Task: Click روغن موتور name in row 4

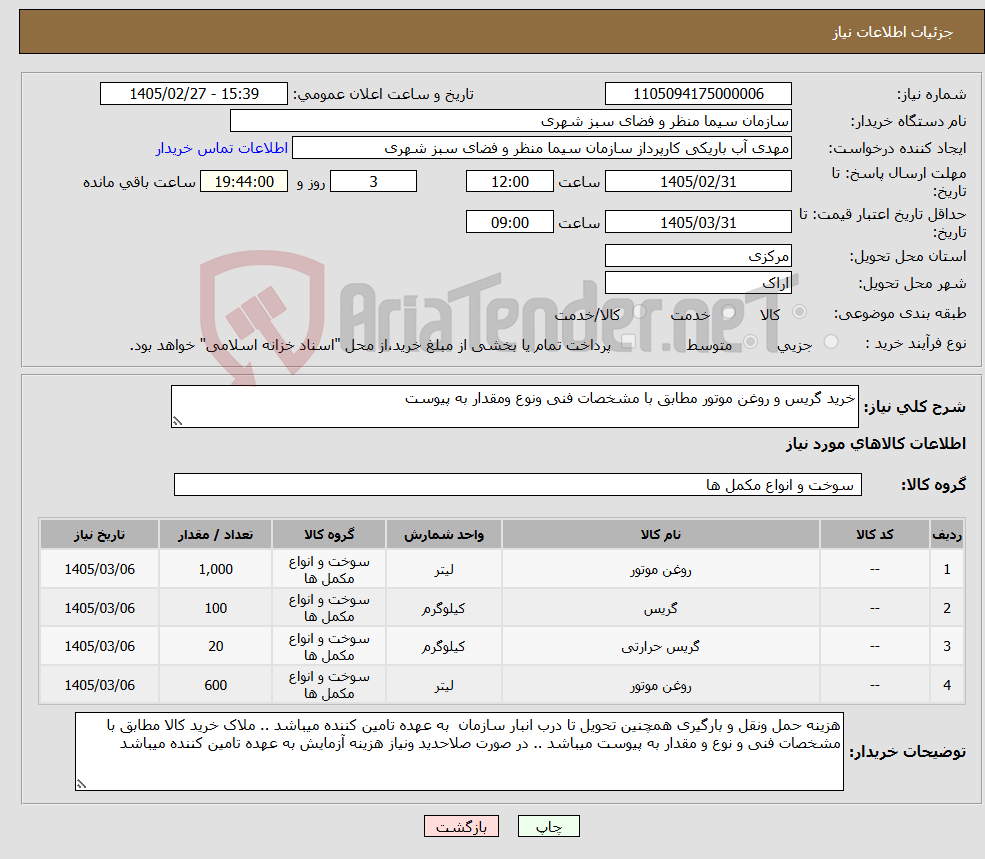Action: (x=661, y=685)
